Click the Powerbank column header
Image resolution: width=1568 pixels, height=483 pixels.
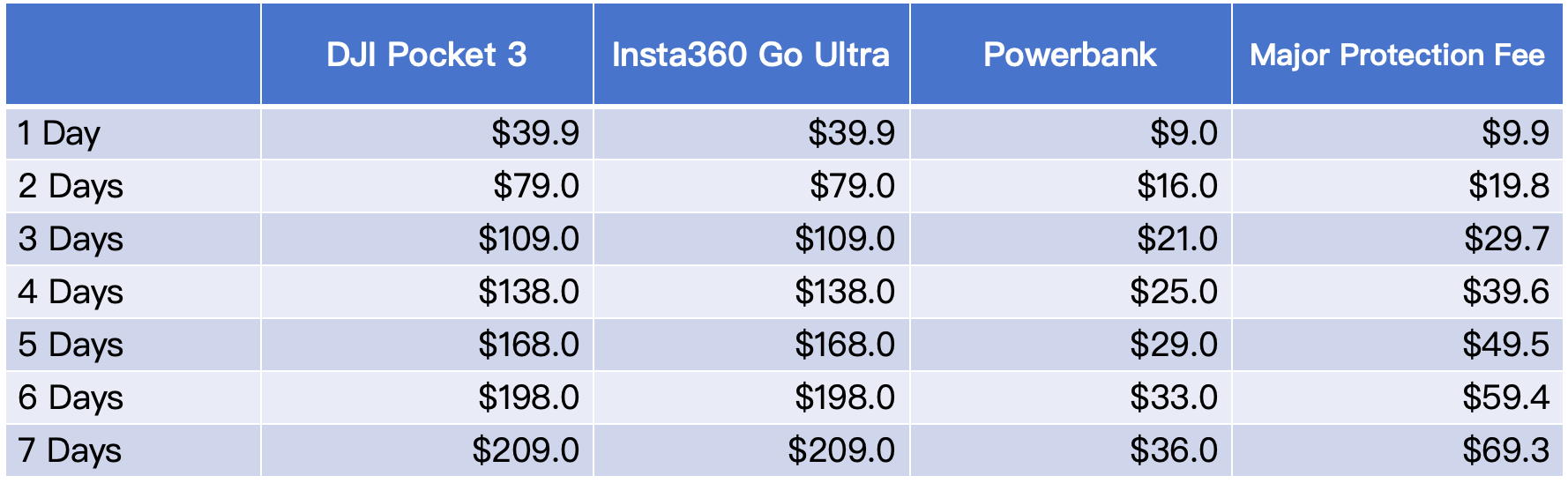point(1071,55)
